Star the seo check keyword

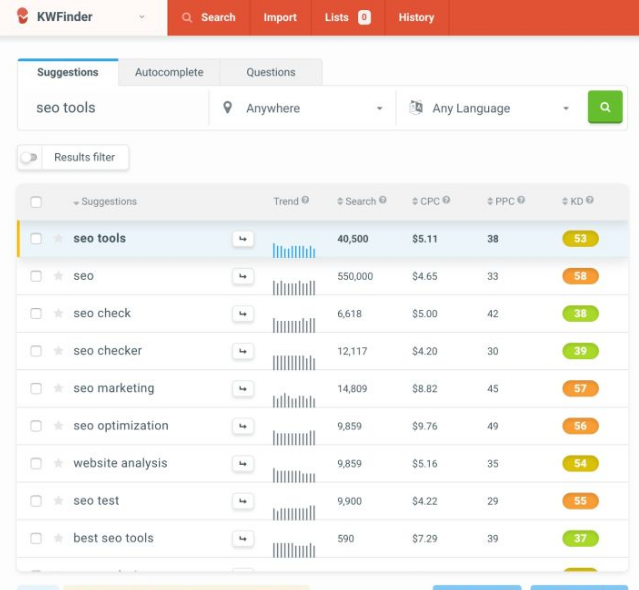click(x=58, y=313)
